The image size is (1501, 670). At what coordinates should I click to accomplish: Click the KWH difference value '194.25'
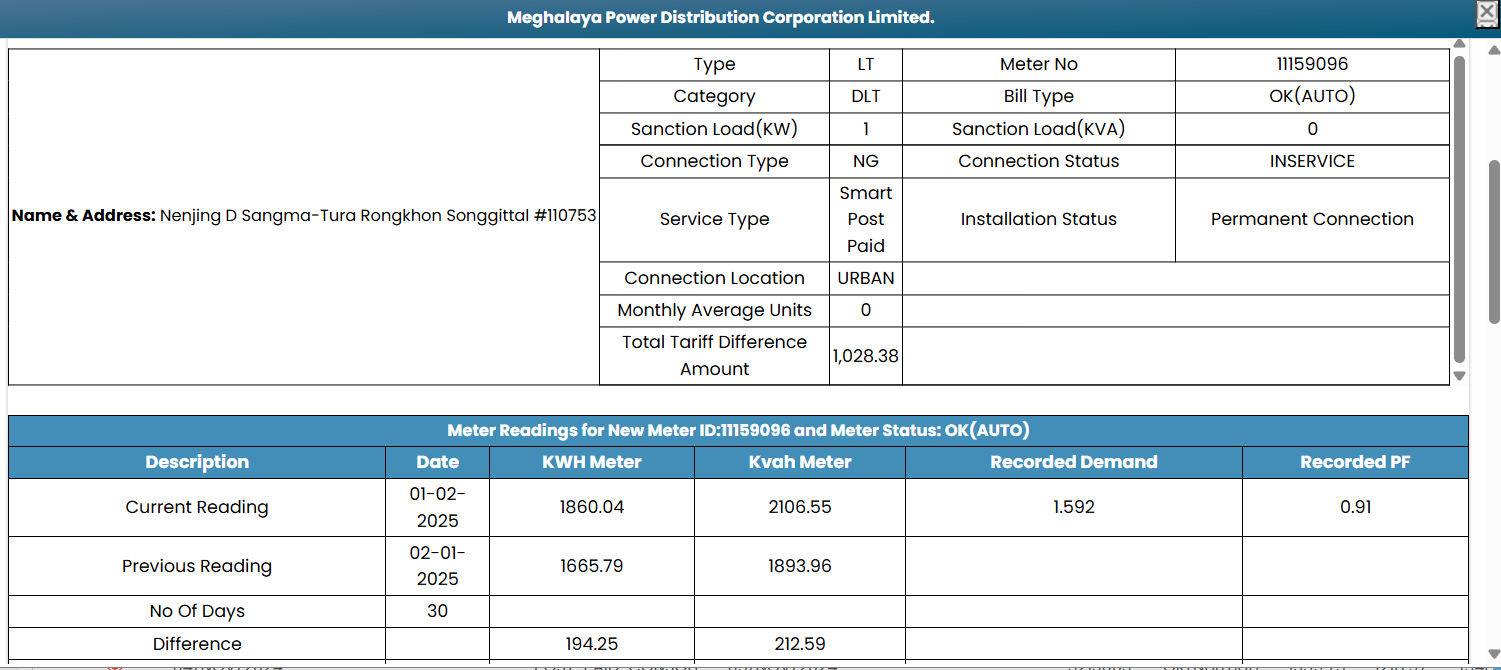coord(592,645)
